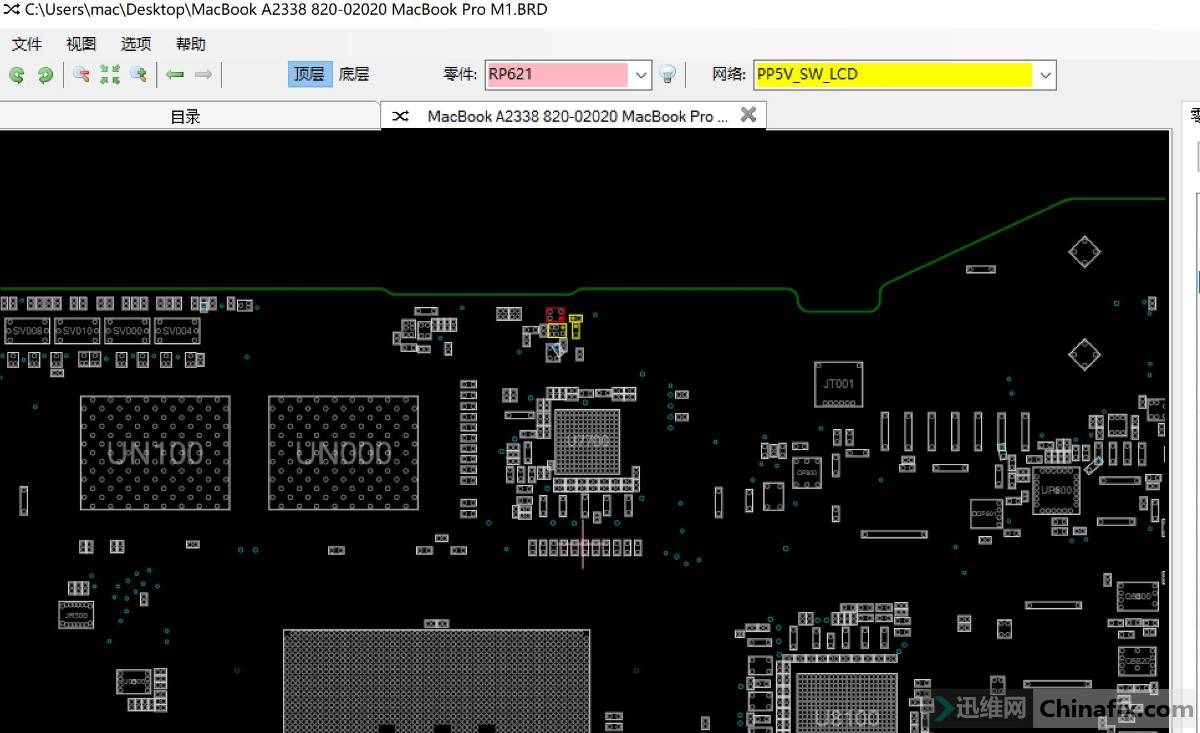Click the fit-to-window green arrows icon
1200x733 pixels.
[x=110, y=75]
